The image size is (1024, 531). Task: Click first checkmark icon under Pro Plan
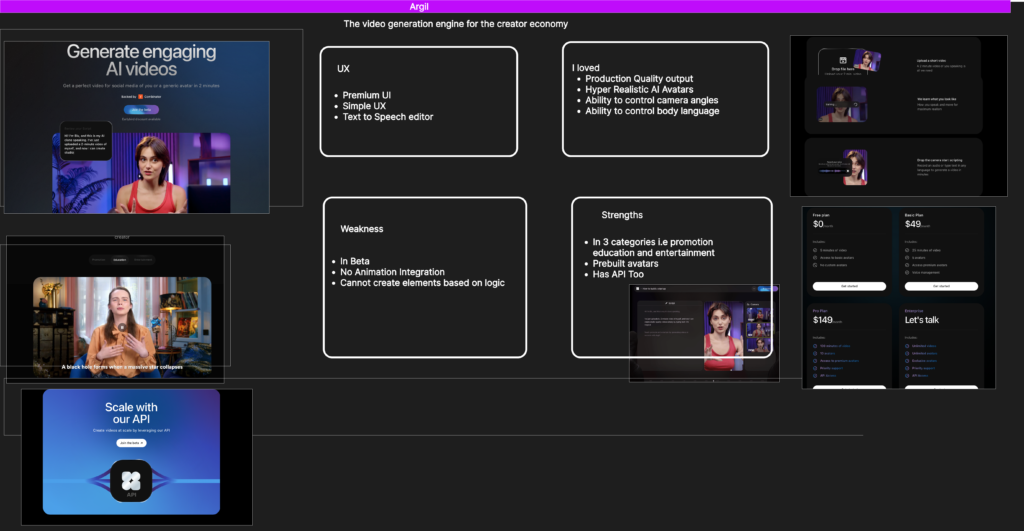[817, 345]
